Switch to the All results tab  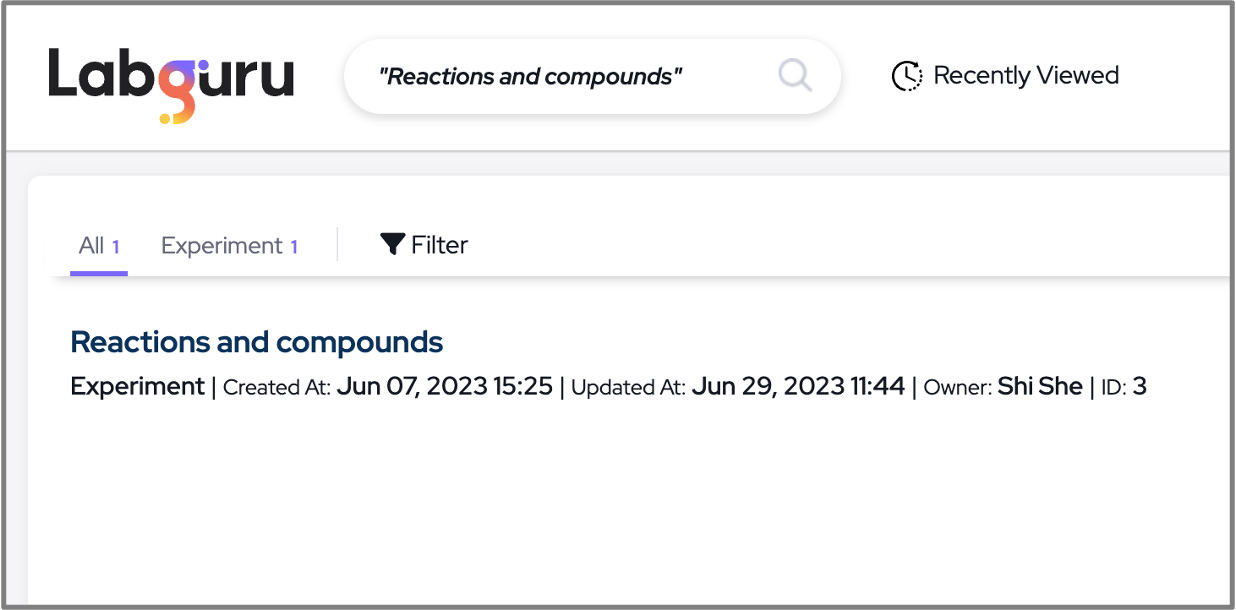[x=92, y=246]
